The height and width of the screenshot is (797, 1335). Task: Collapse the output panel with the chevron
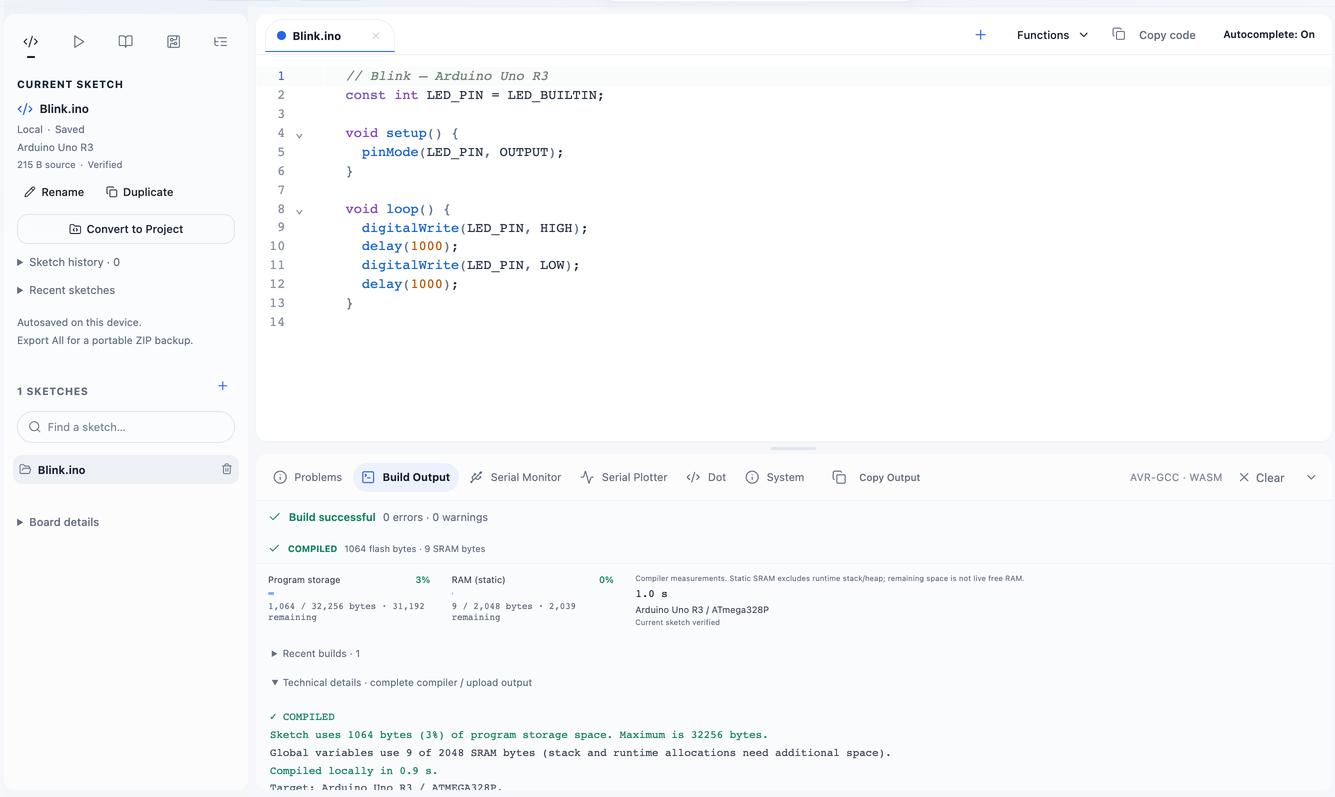coord(1311,478)
